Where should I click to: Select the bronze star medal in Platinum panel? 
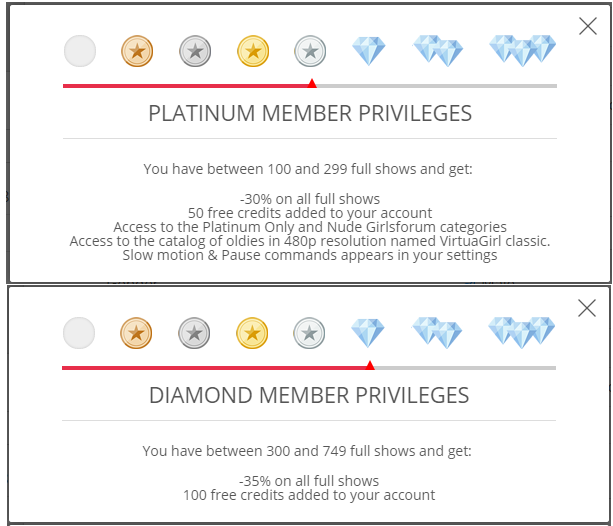point(137,51)
